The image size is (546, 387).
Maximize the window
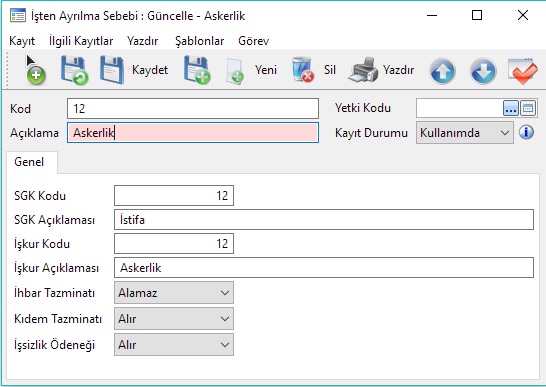click(477, 15)
